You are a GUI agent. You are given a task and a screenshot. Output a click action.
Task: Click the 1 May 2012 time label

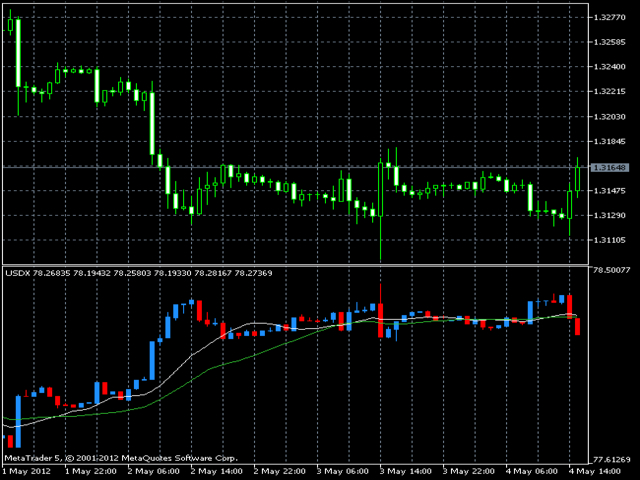(x=26, y=471)
